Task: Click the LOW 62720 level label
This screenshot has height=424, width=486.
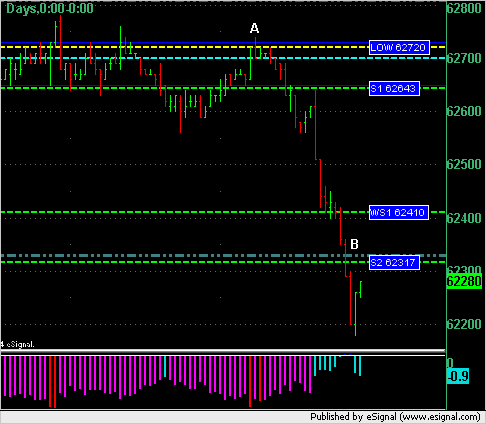Action: pos(399,48)
